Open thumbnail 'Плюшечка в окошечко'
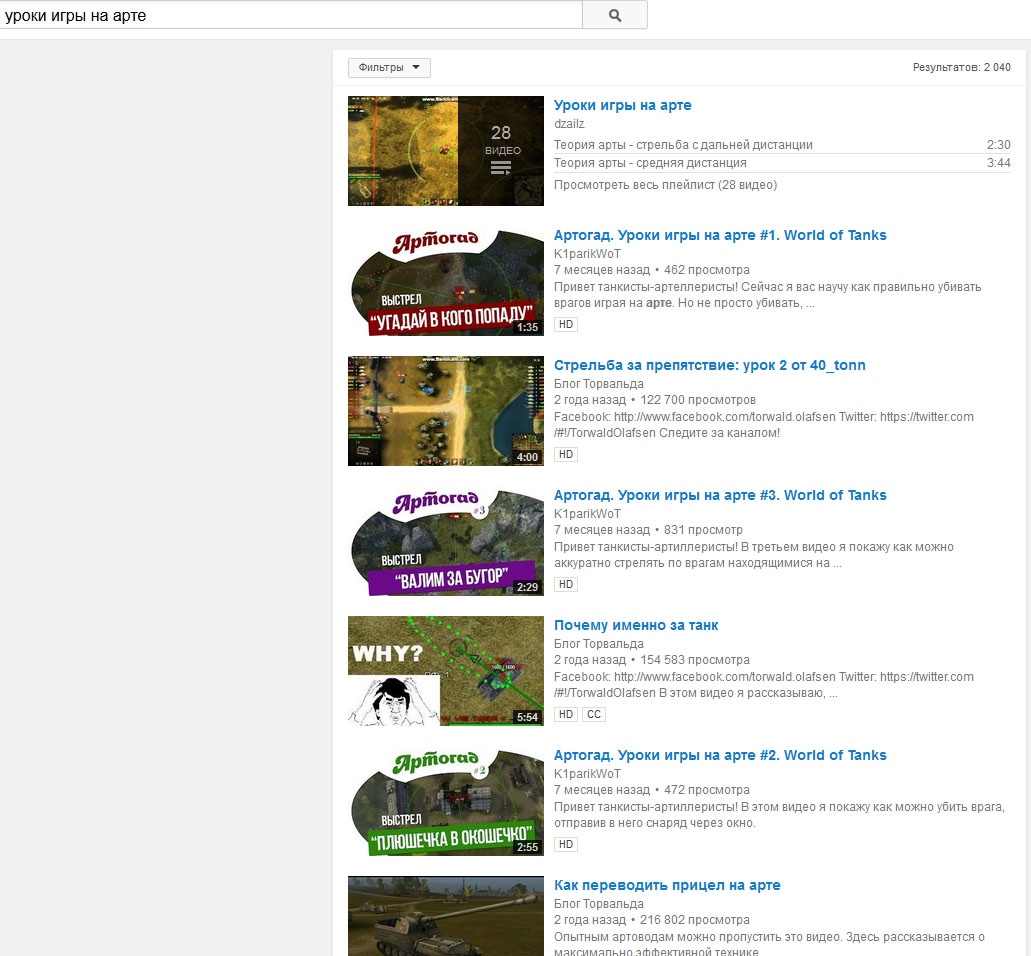Screen dimensions: 1031x956 pyautogui.click(x=445, y=801)
